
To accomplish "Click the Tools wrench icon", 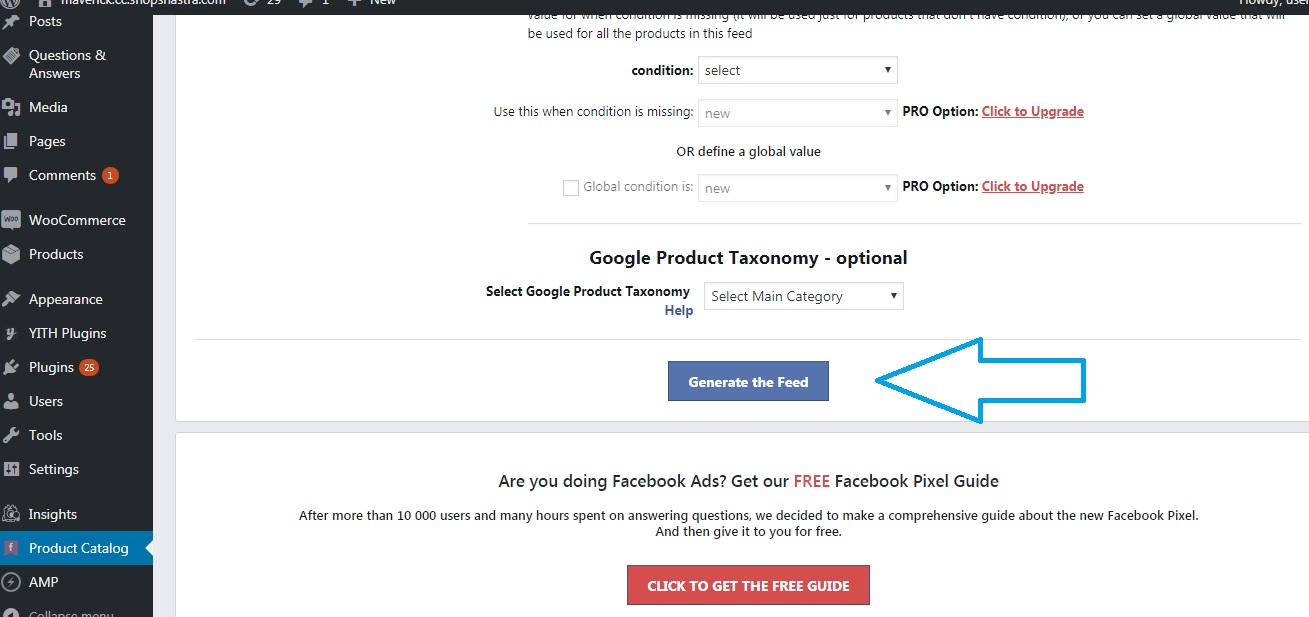I will click(11, 435).
